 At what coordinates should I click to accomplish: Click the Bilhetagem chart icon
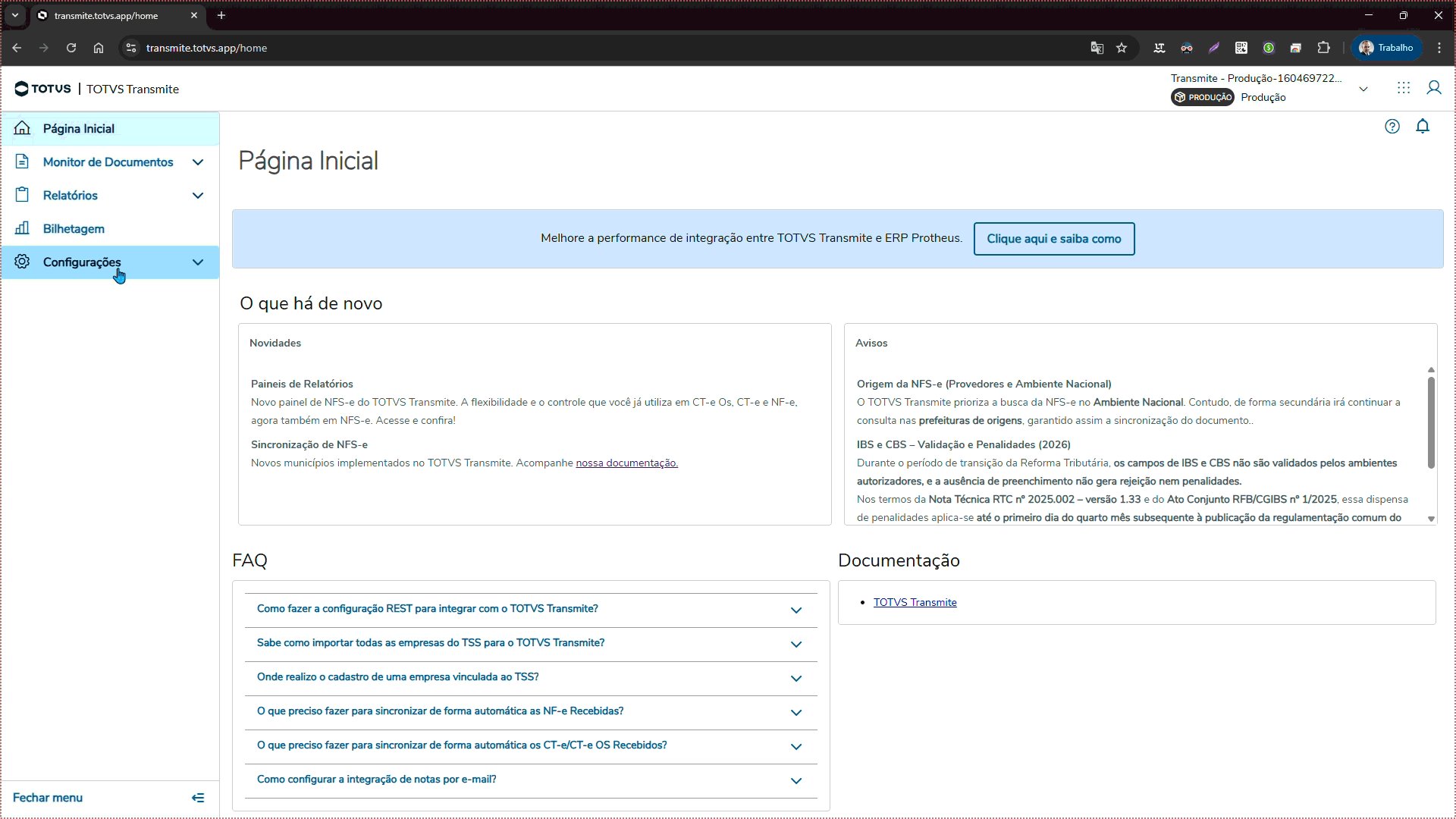tap(22, 228)
